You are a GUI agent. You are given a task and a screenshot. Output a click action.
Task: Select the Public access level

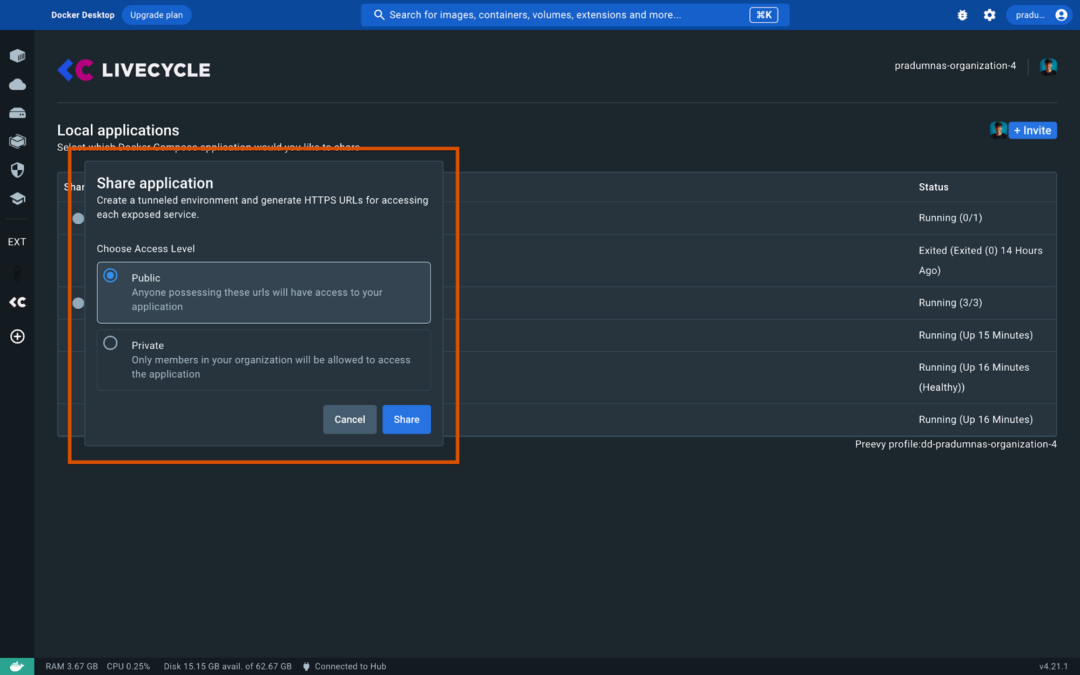coord(110,275)
